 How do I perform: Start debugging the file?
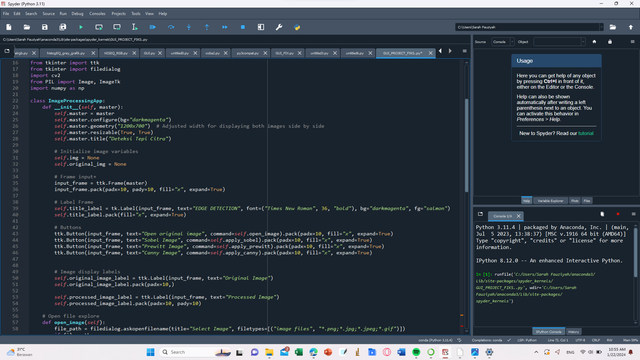(153, 27)
